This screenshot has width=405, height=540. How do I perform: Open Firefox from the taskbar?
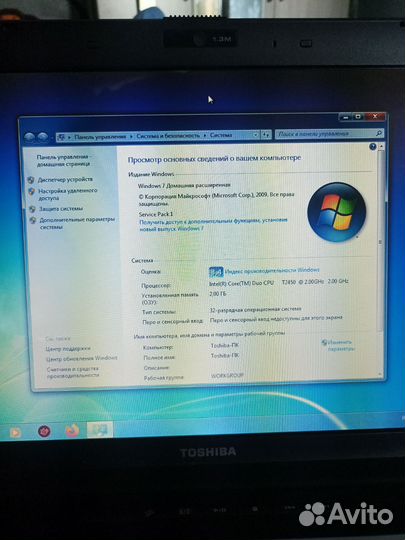pyautogui.click(x=72, y=430)
